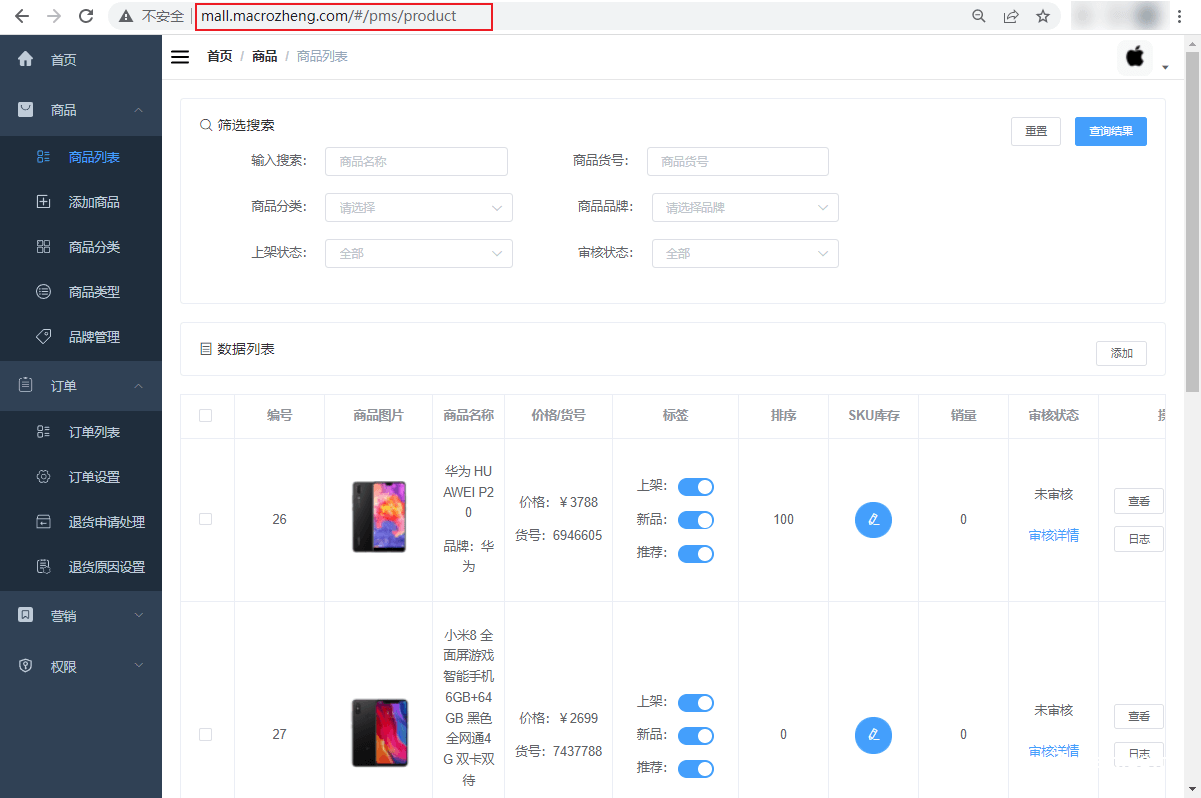
Task: Open the 商品分类 dropdown
Action: click(x=418, y=207)
